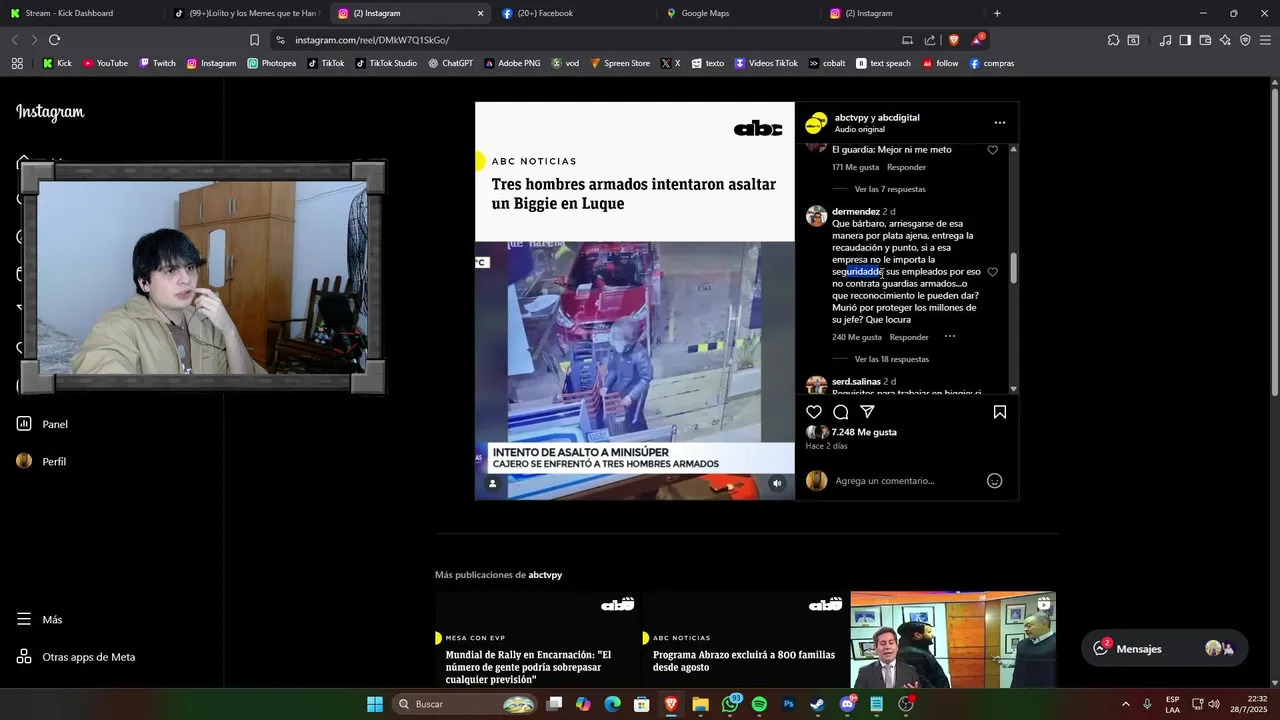Image resolution: width=1280 pixels, height=720 pixels.
Task: Open the Más menu in sidebar
Action: click(x=40, y=620)
